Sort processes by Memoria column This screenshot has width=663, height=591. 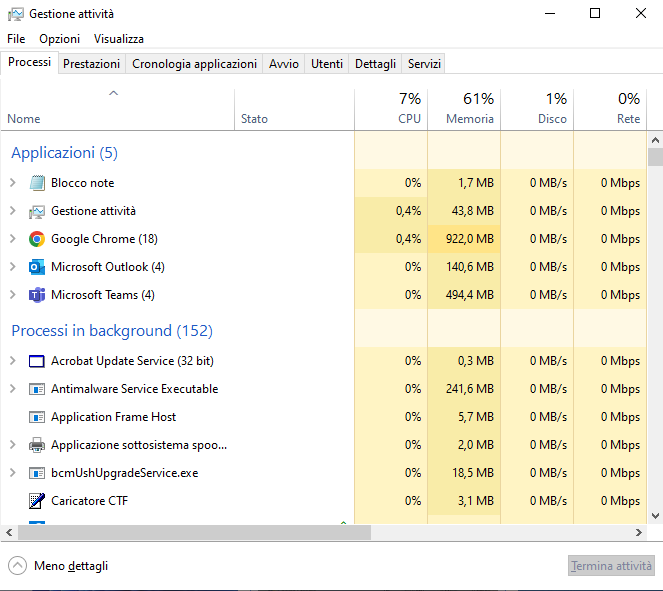point(464,109)
